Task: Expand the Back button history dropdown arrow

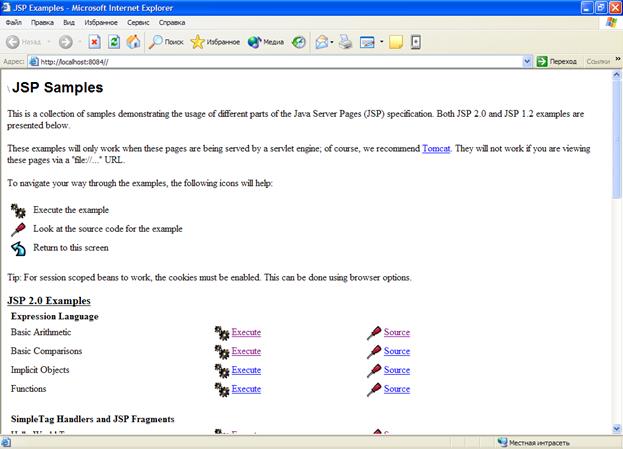Action: pyautogui.click(x=49, y=42)
